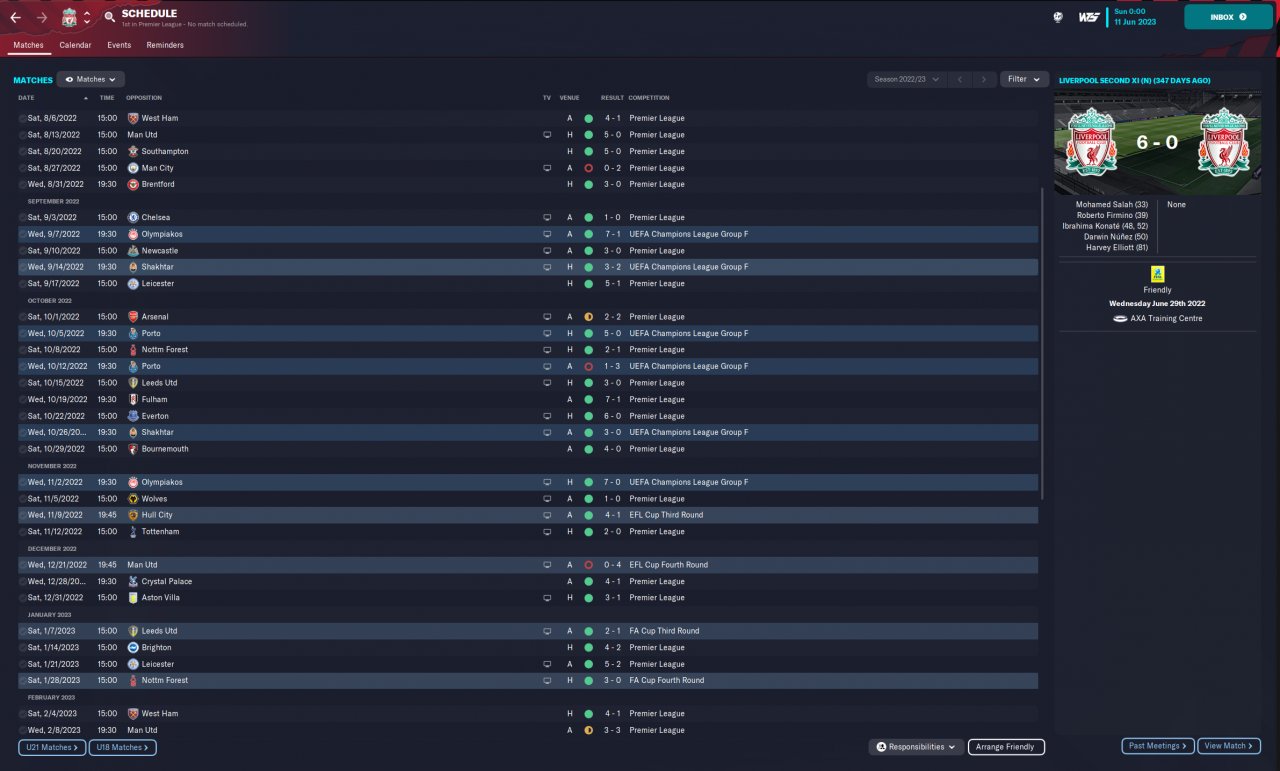The width and height of the screenshot is (1280, 771).
Task: Click the Chelsea club badge
Action: pyautogui.click(x=133, y=217)
